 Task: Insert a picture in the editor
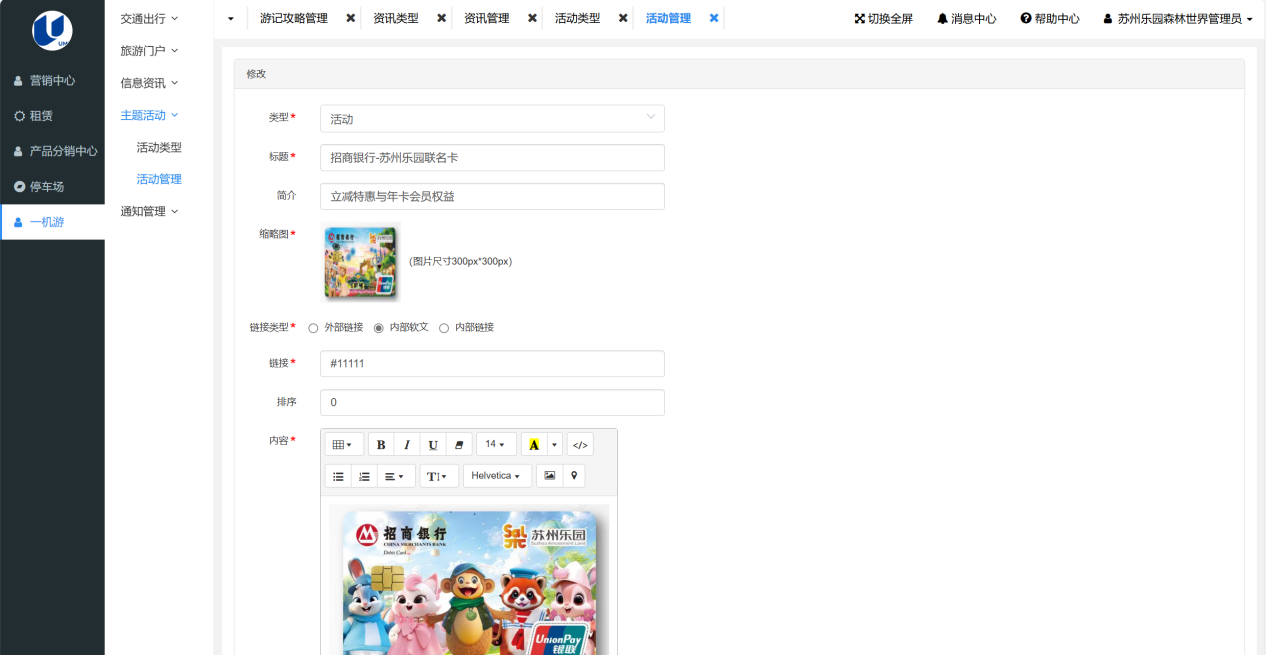tap(549, 476)
